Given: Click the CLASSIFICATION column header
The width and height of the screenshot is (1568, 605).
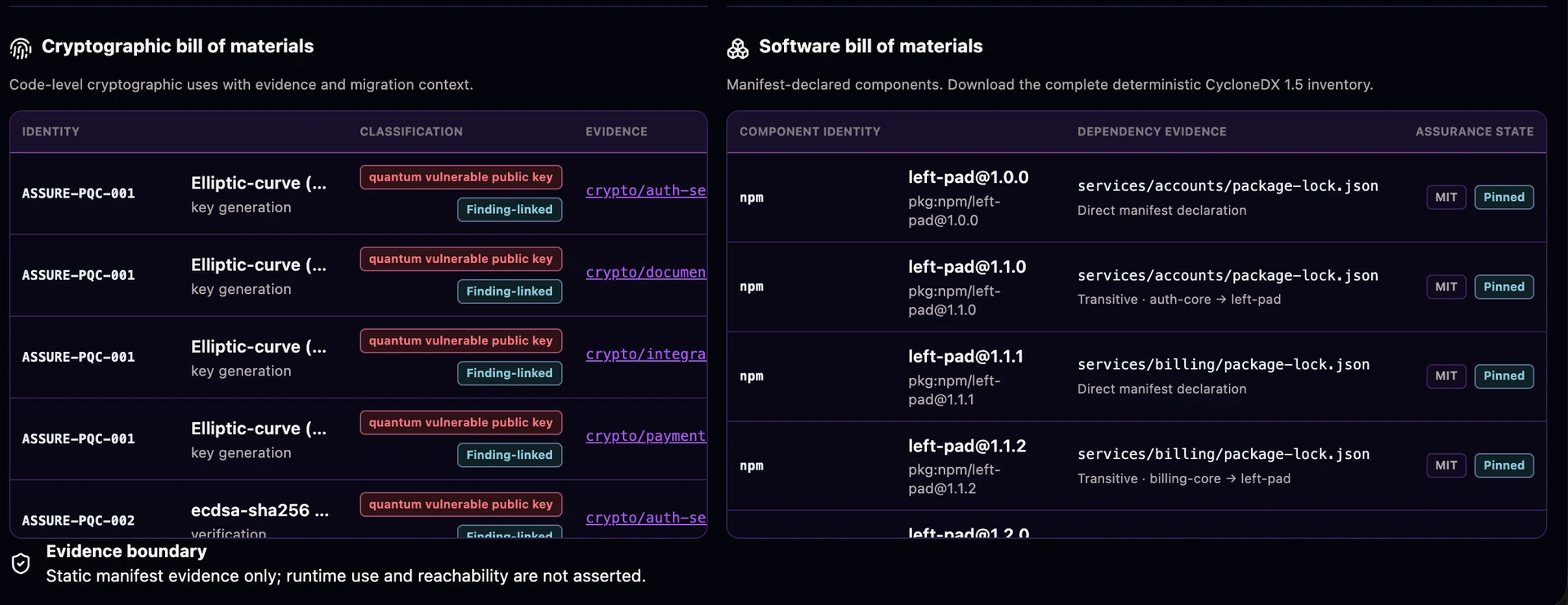Looking at the screenshot, I should (x=412, y=131).
